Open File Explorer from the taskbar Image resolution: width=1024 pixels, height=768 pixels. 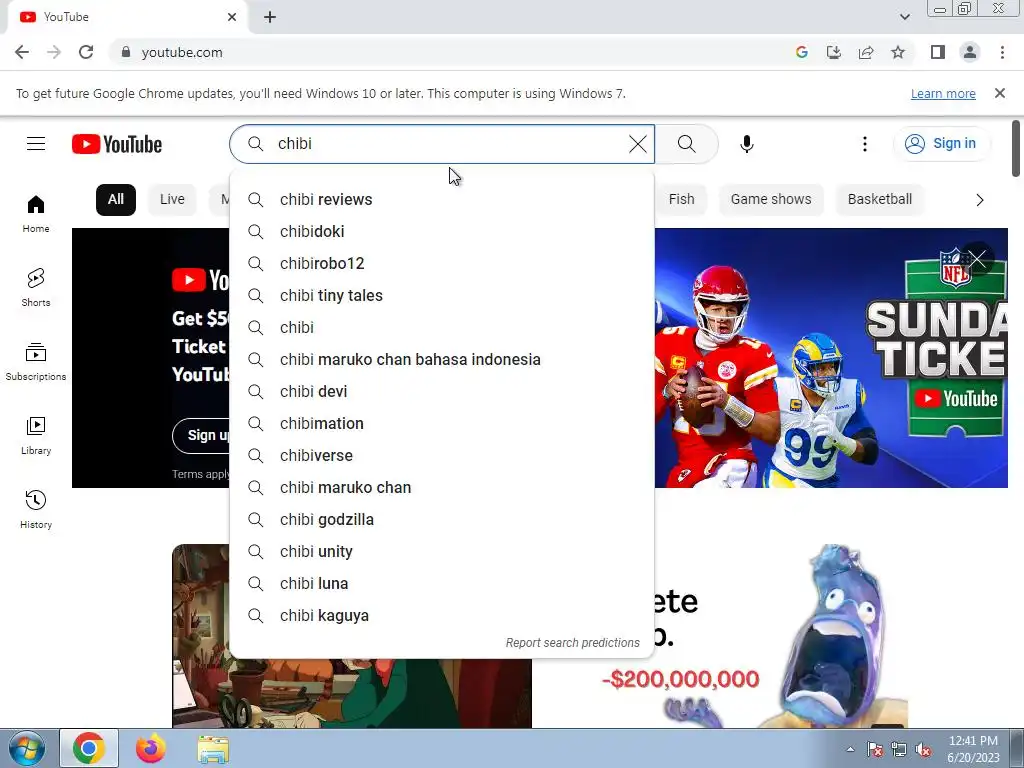213,748
